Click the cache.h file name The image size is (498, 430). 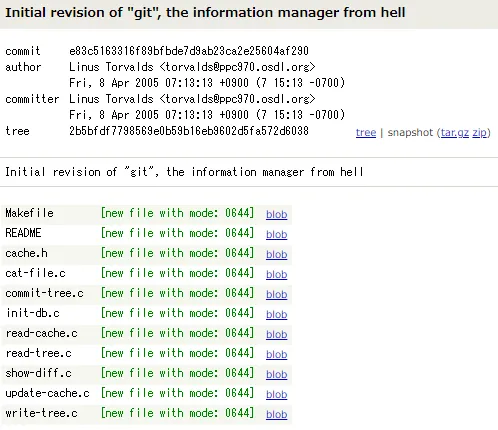pos(26,253)
